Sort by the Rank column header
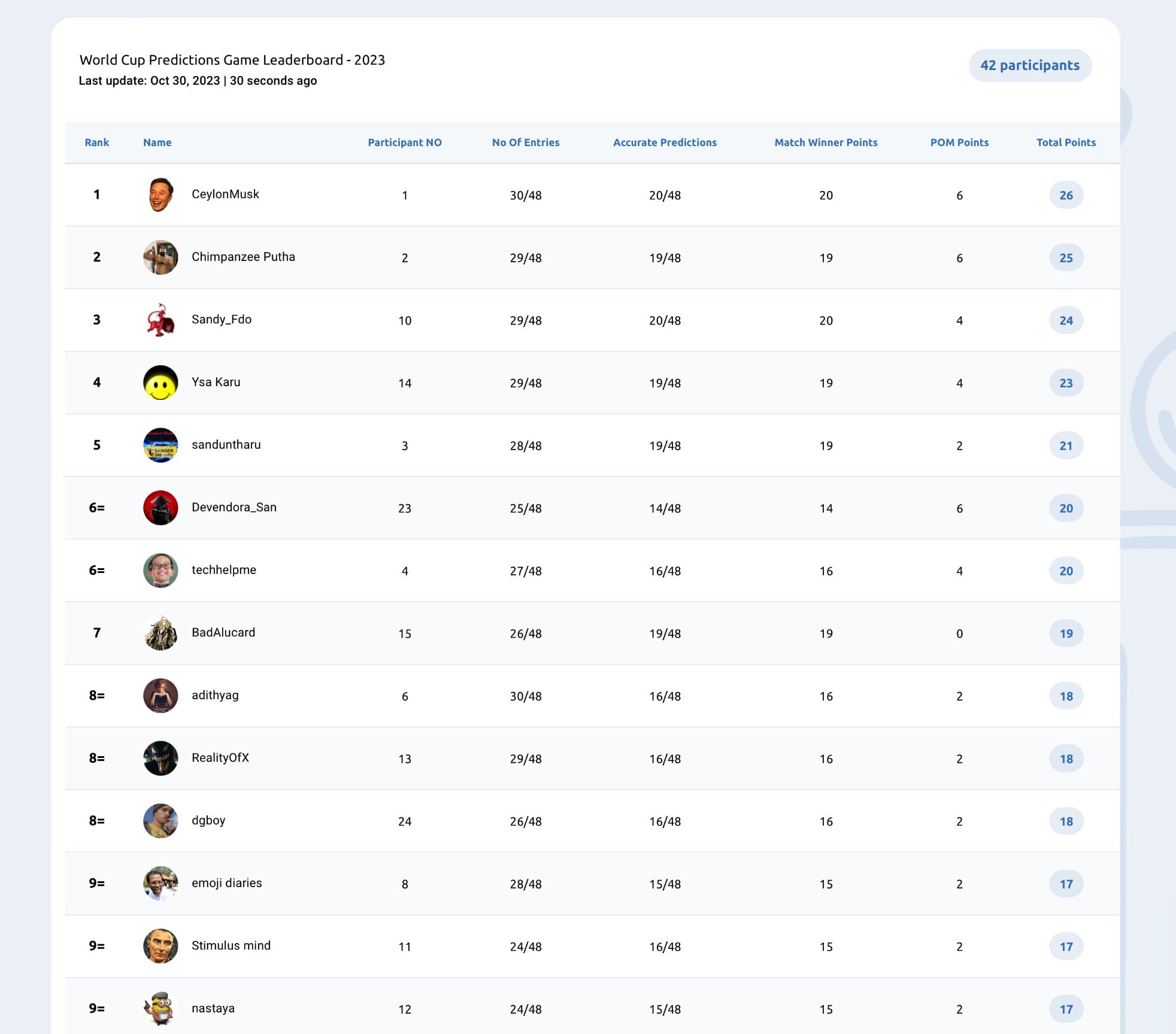Viewport: 1176px width, 1034px height. pos(97,142)
